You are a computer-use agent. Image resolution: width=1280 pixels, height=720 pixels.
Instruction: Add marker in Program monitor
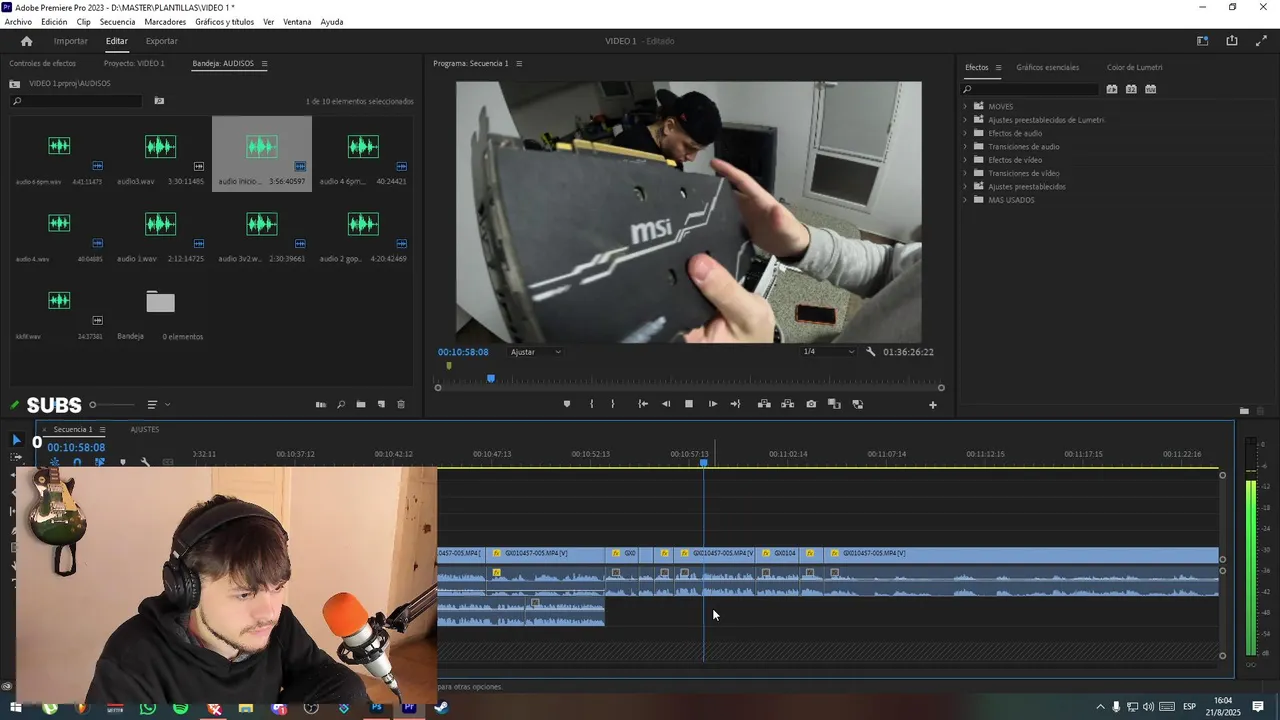tap(567, 404)
